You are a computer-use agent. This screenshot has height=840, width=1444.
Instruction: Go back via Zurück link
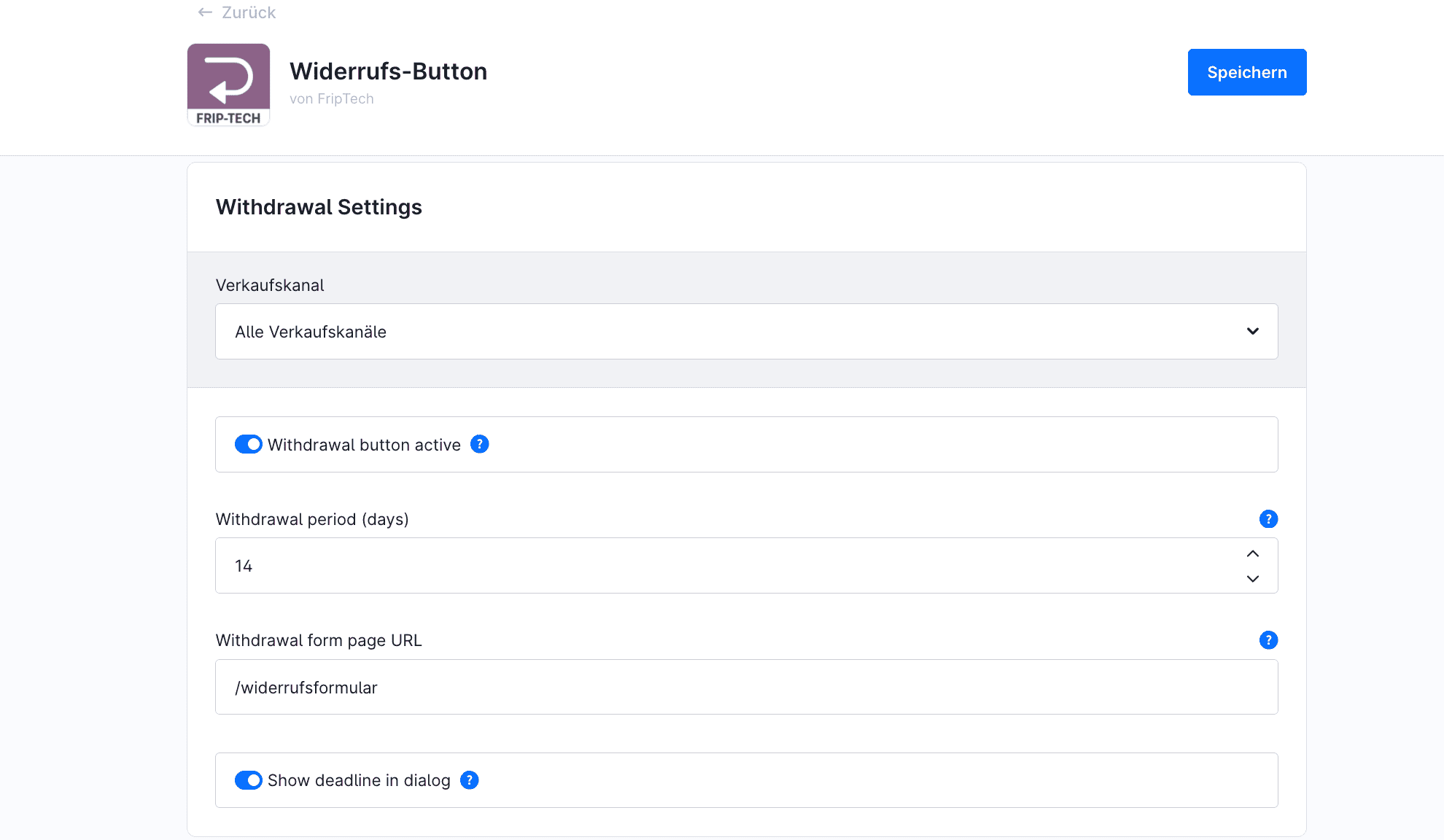[249, 12]
